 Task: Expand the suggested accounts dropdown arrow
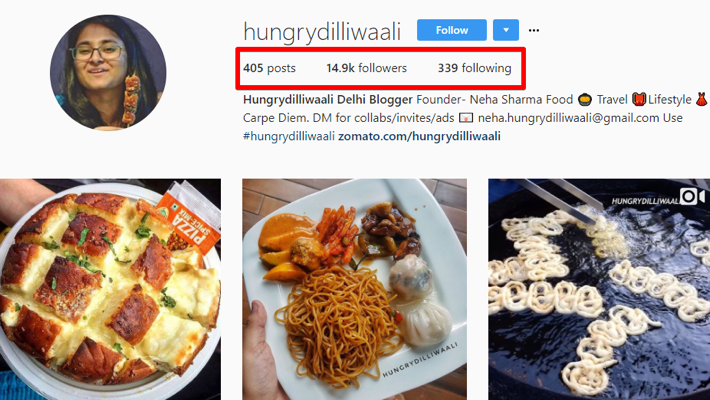point(506,30)
